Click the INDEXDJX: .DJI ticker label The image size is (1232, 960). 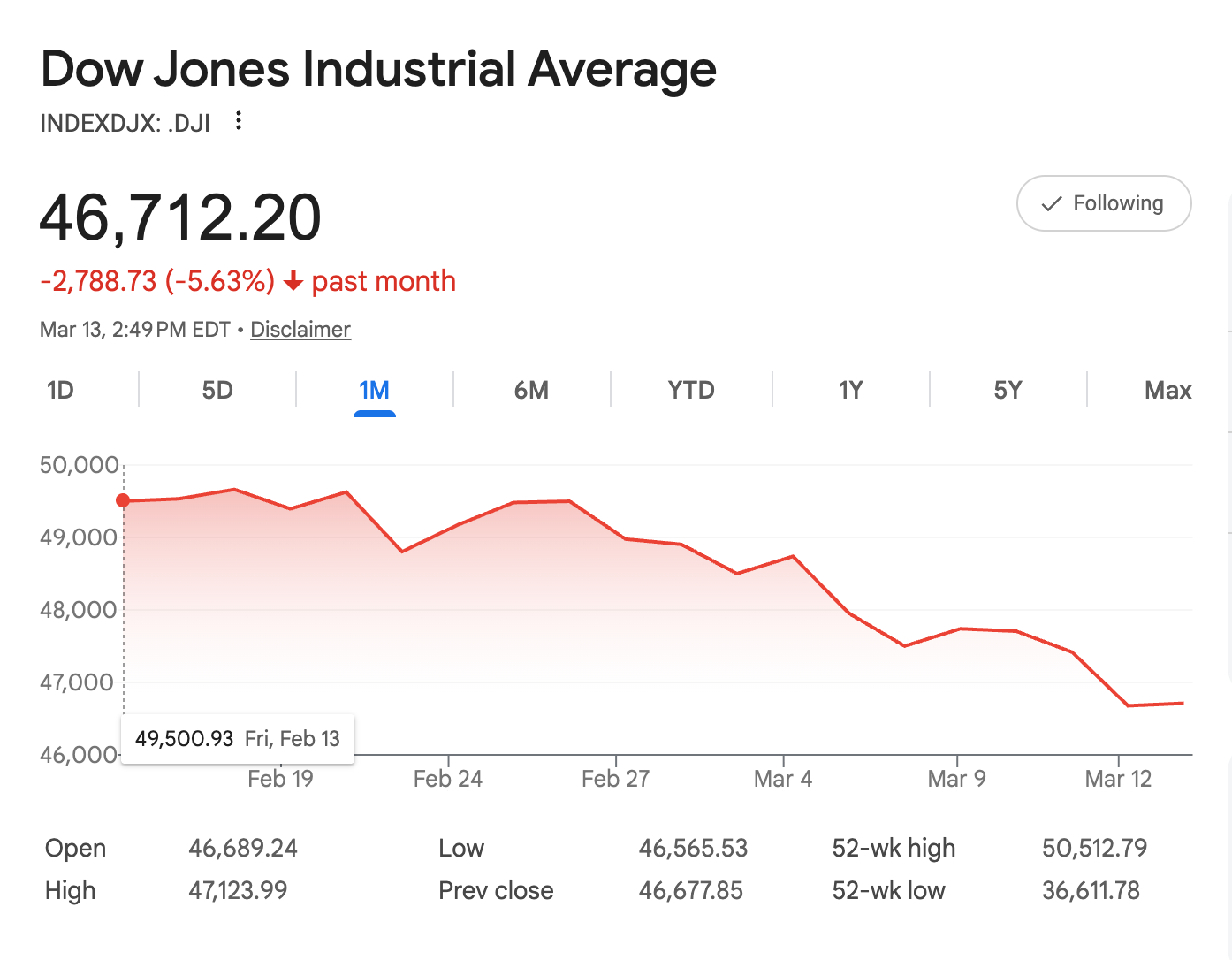coord(125,123)
